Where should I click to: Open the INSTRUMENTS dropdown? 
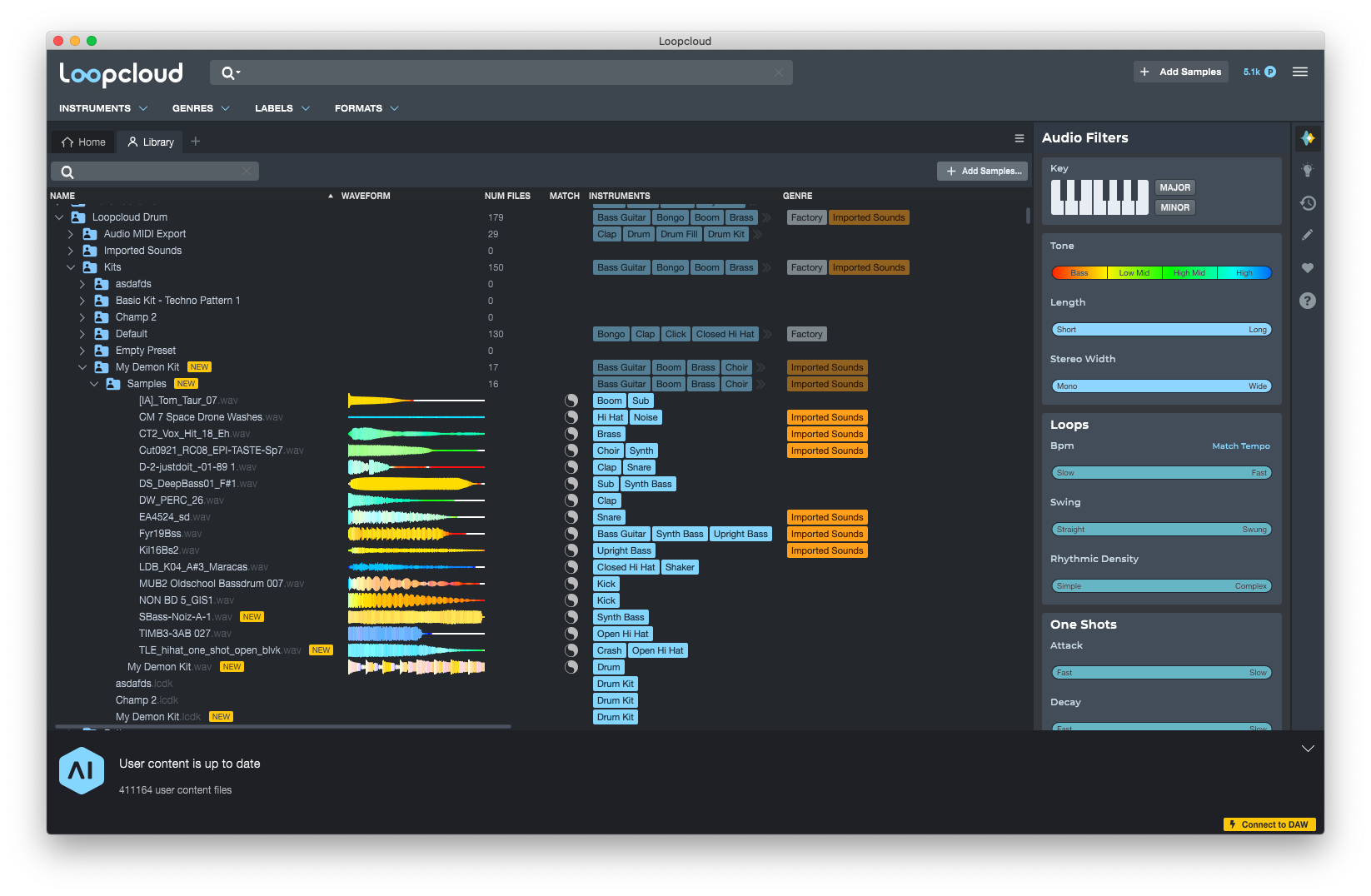click(103, 108)
